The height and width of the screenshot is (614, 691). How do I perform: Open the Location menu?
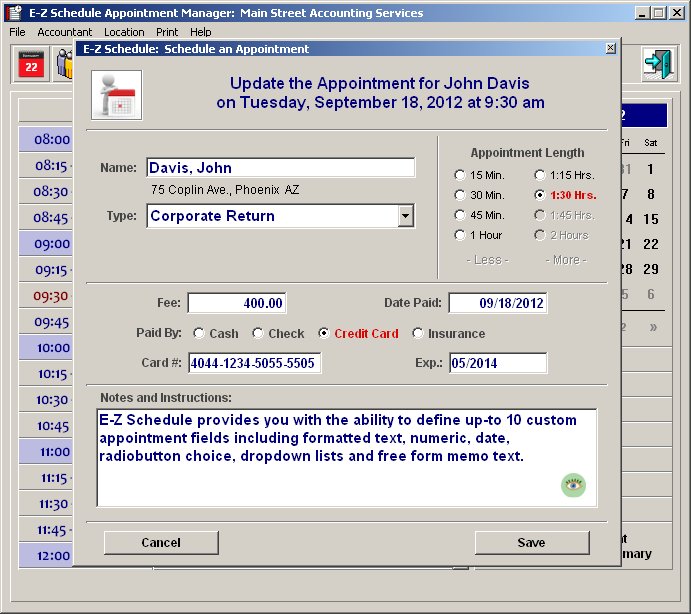coord(124,32)
